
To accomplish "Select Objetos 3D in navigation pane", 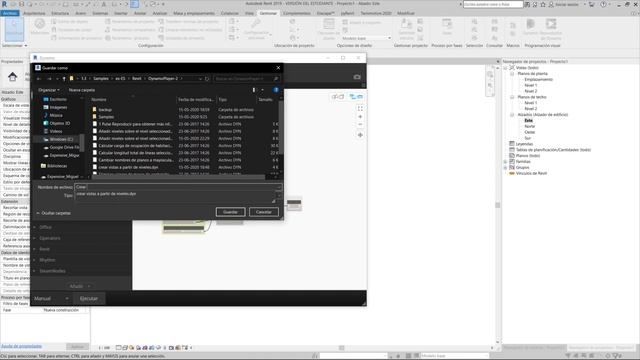I will [60, 123].
